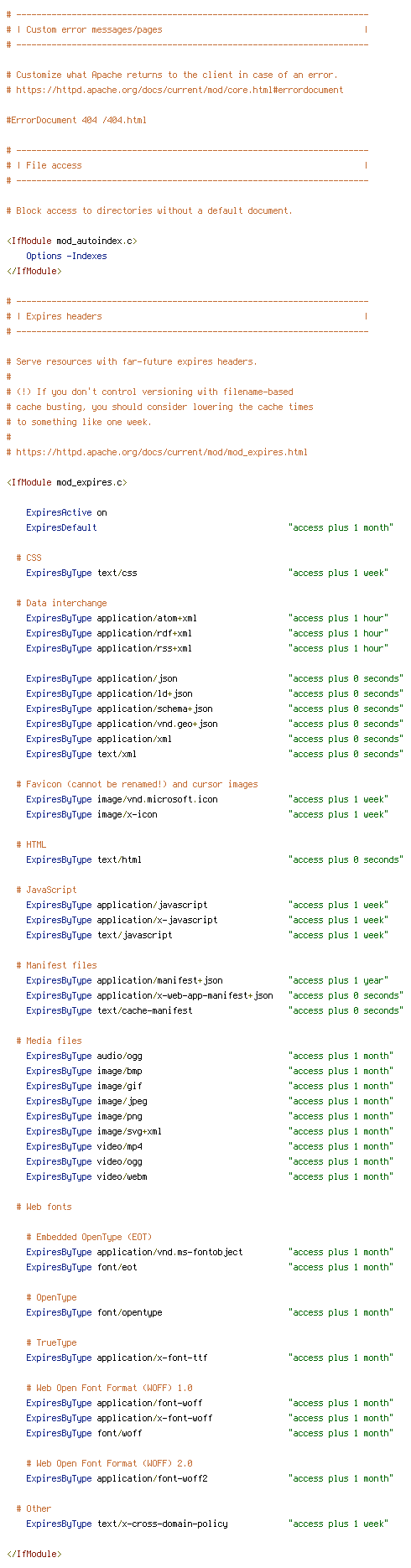This screenshot has height=1568, width=411.
Task: Click the text/html expiry value
Action: [346, 859]
